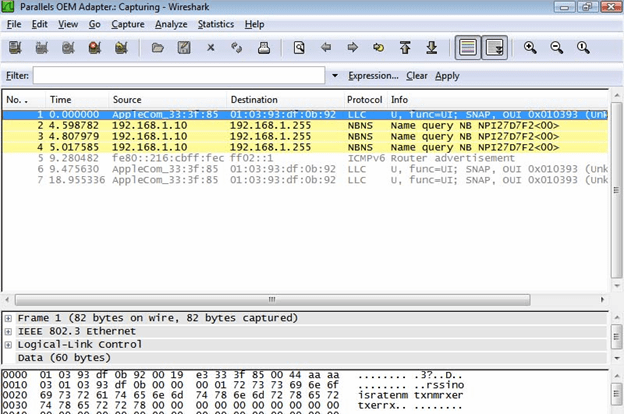Select ICMPv6 Router advertisement packet 5
The image size is (625, 415).
(305, 158)
